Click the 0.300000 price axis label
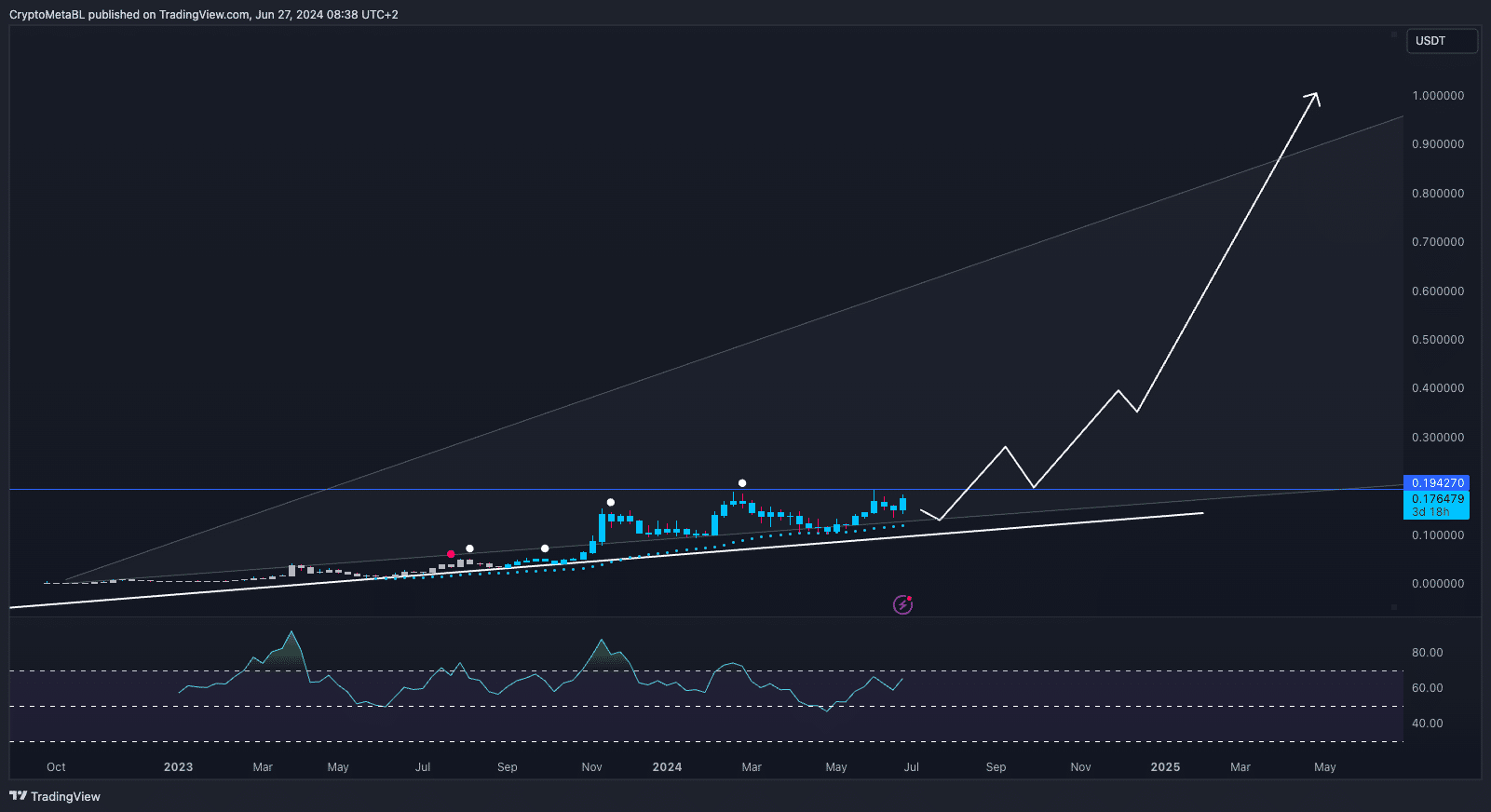The width and height of the screenshot is (1491, 812). click(x=1438, y=438)
